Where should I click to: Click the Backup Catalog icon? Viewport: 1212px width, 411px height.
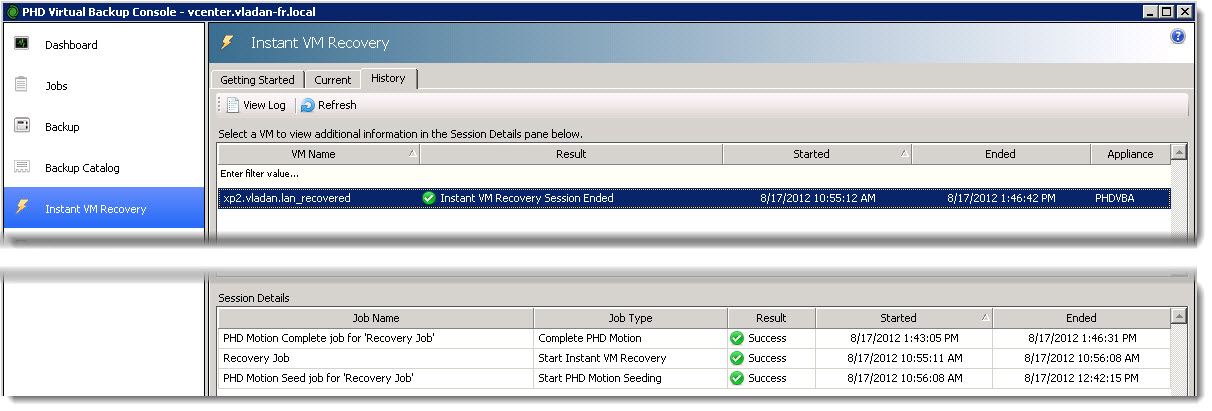(x=21, y=167)
